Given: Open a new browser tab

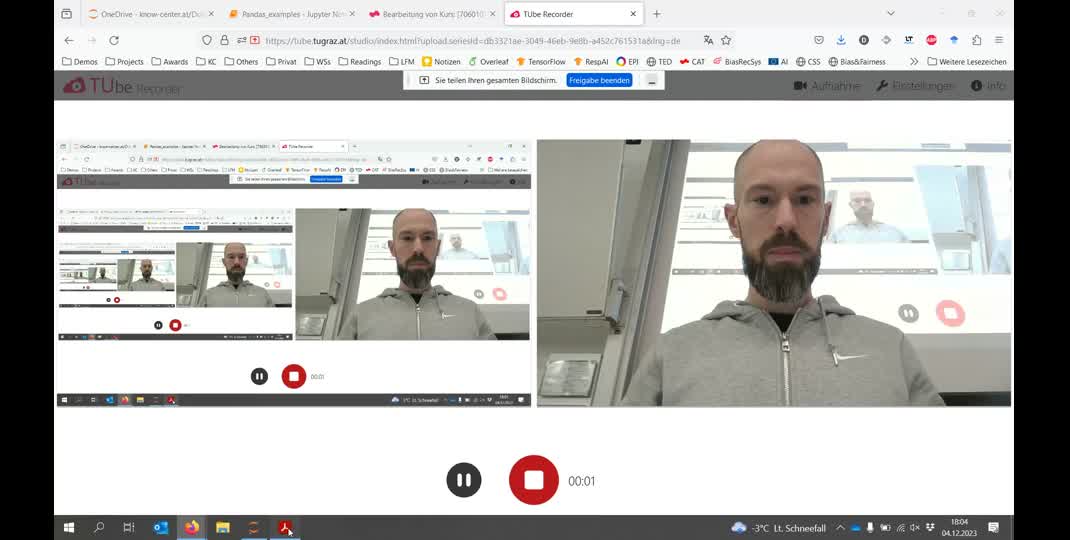Looking at the screenshot, I should point(657,14).
